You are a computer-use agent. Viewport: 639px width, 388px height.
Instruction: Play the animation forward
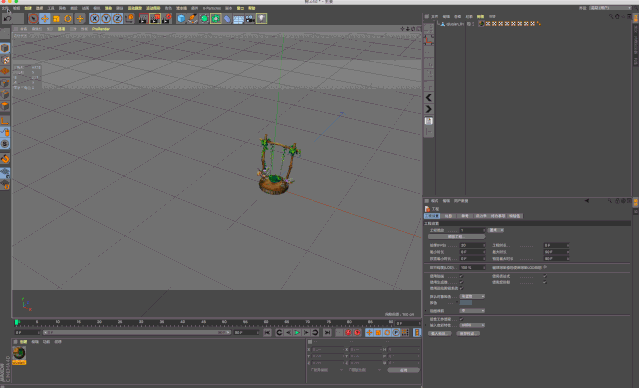[x=297, y=333]
